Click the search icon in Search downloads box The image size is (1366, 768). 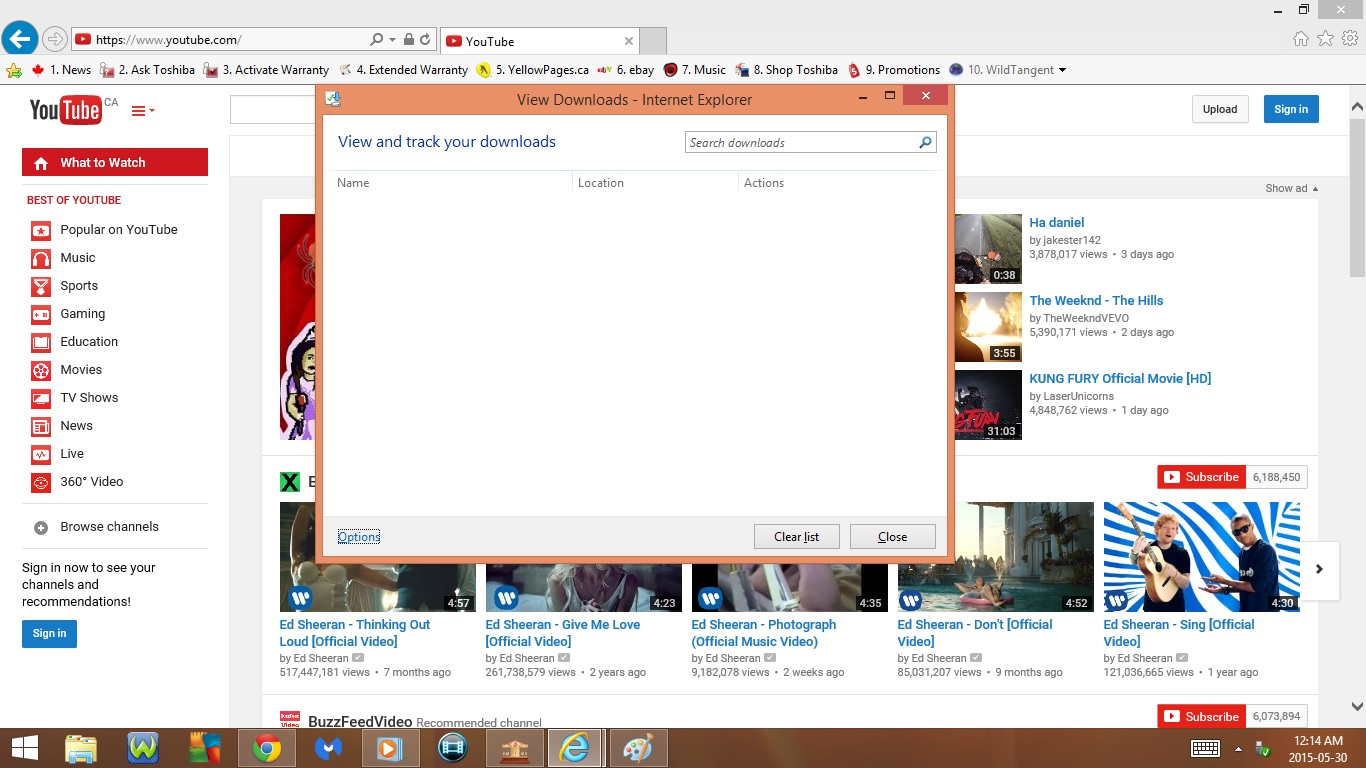tap(925, 143)
